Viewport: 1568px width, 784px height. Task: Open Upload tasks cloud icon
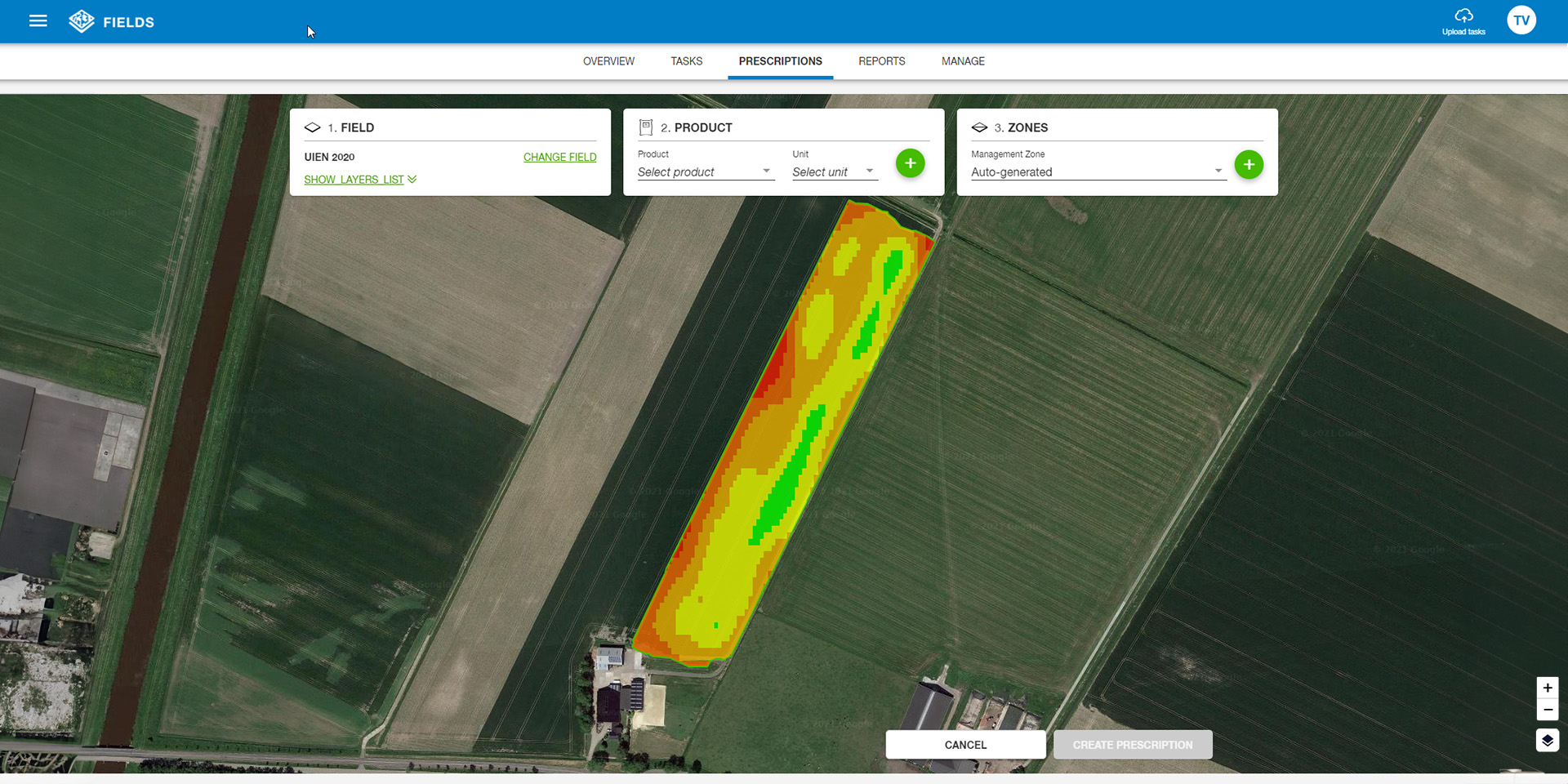pyautogui.click(x=1463, y=16)
